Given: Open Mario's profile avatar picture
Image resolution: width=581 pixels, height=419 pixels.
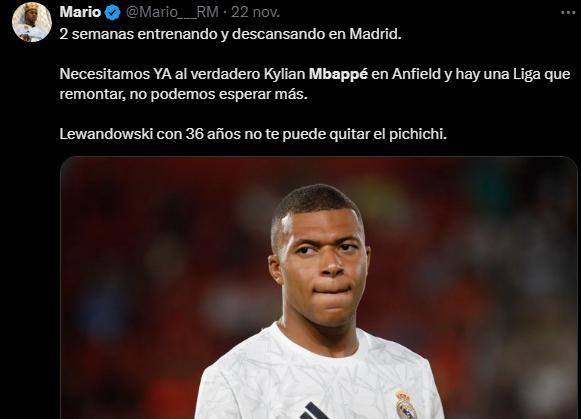Looking at the screenshot, I should click(32, 21).
